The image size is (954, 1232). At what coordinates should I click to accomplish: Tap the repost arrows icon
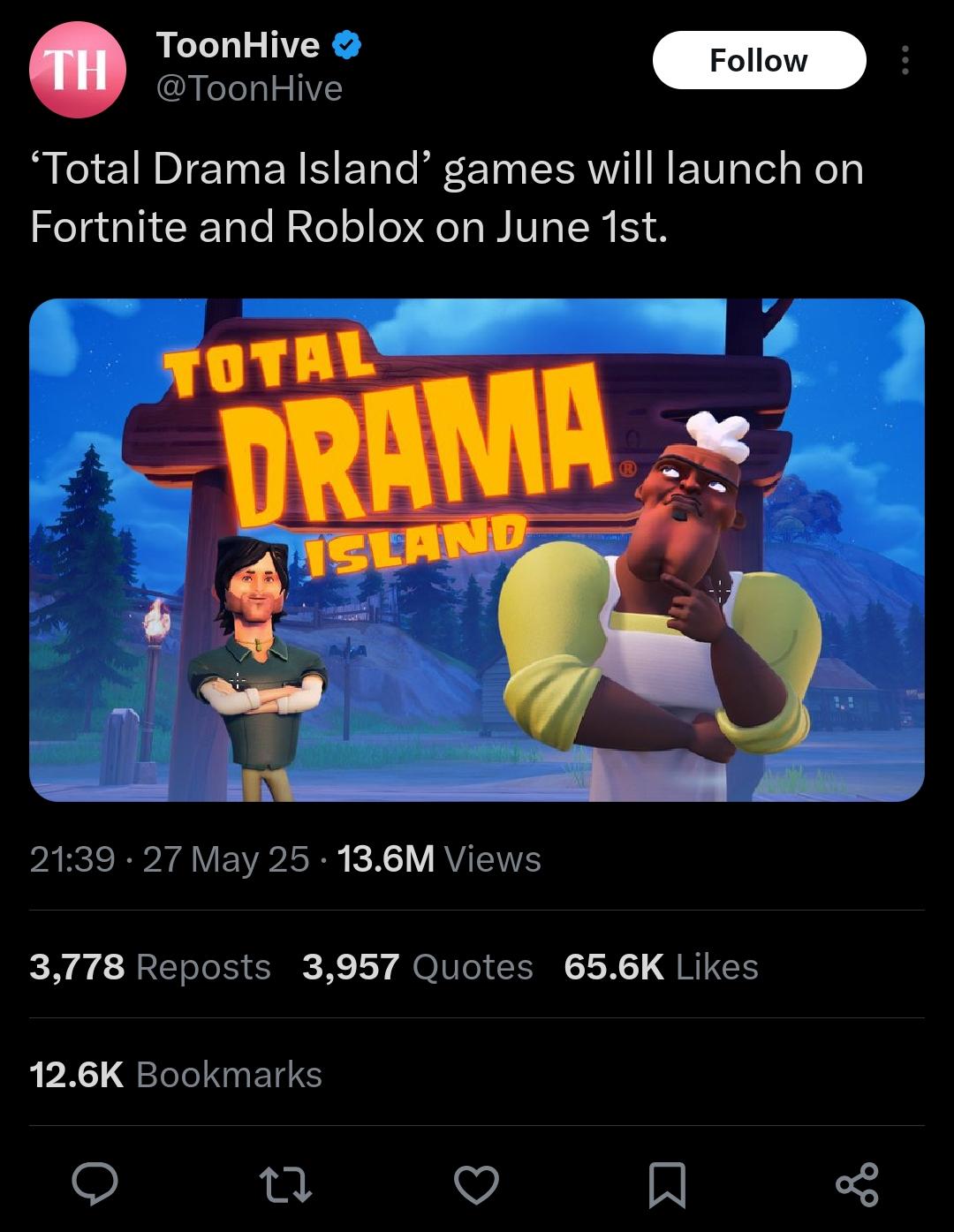pyautogui.click(x=285, y=1184)
